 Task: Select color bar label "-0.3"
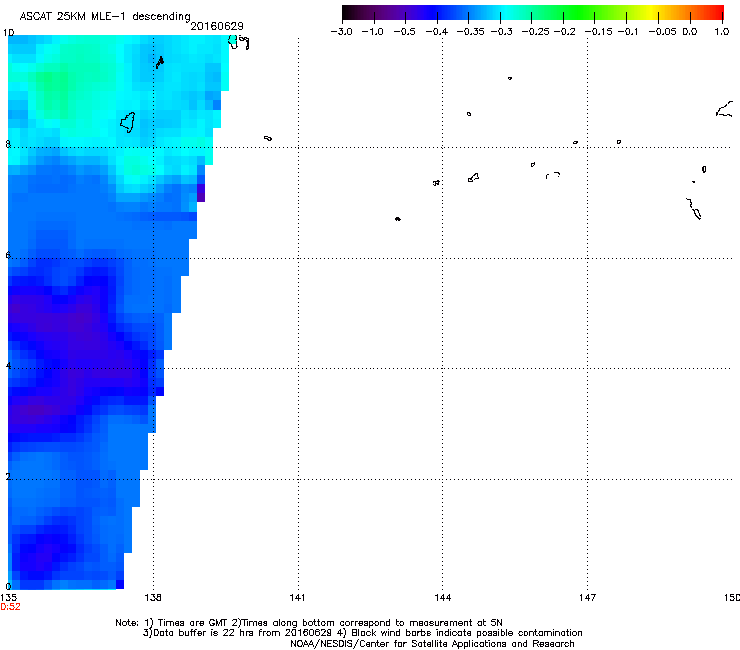tap(501, 32)
